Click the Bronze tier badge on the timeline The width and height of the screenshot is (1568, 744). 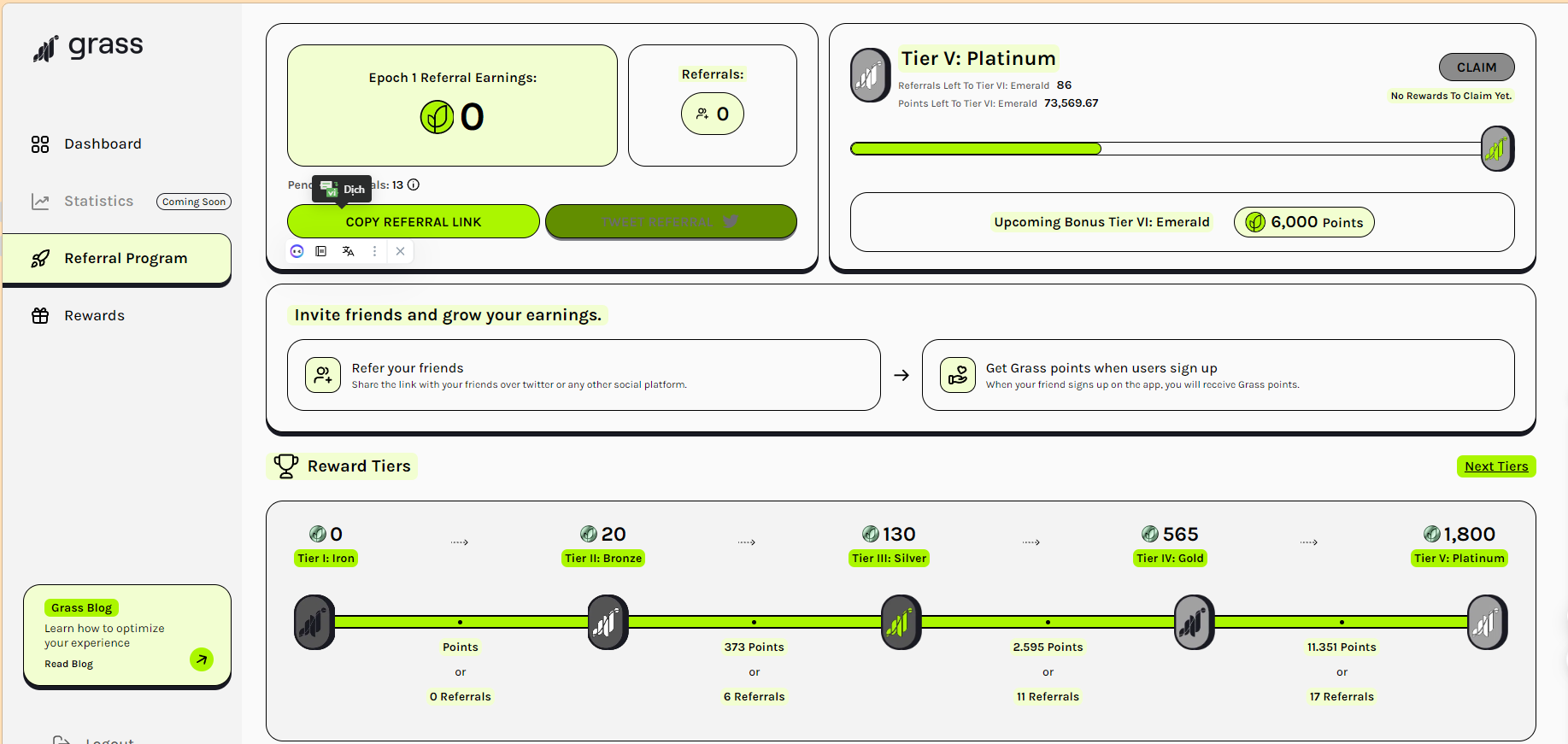pos(608,623)
